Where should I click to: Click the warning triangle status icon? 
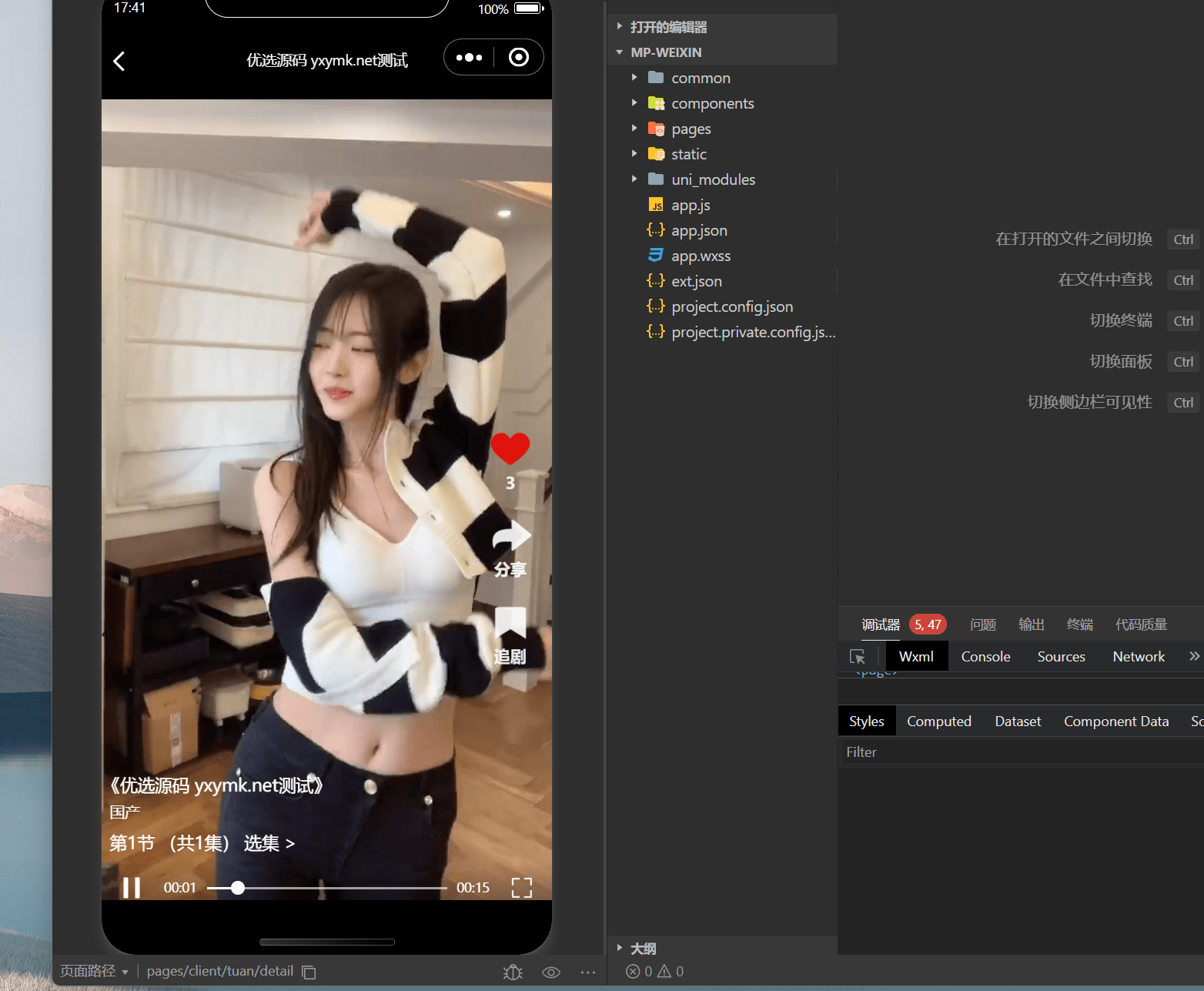tap(664, 972)
